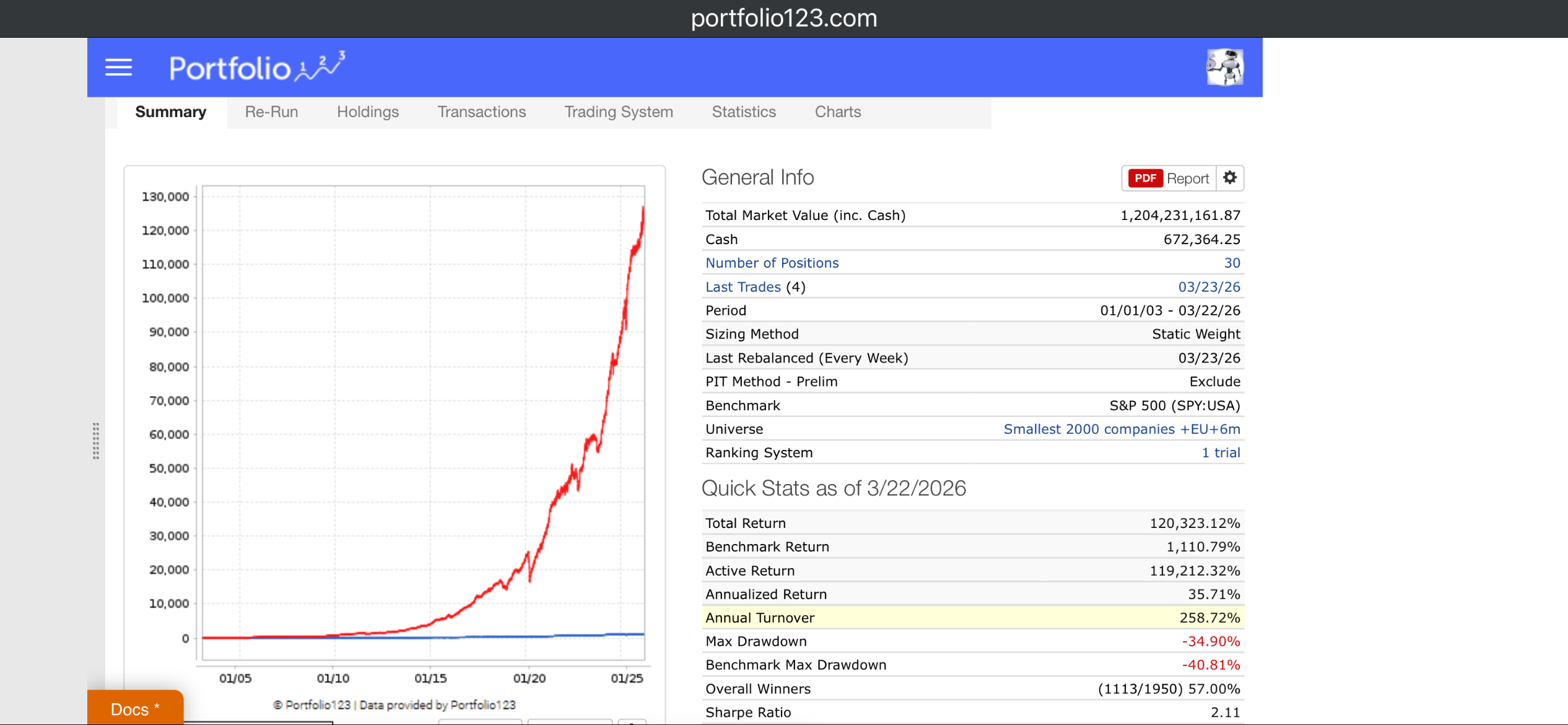
Task: Open the 1 trial ranking system link
Action: tap(1221, 452)
